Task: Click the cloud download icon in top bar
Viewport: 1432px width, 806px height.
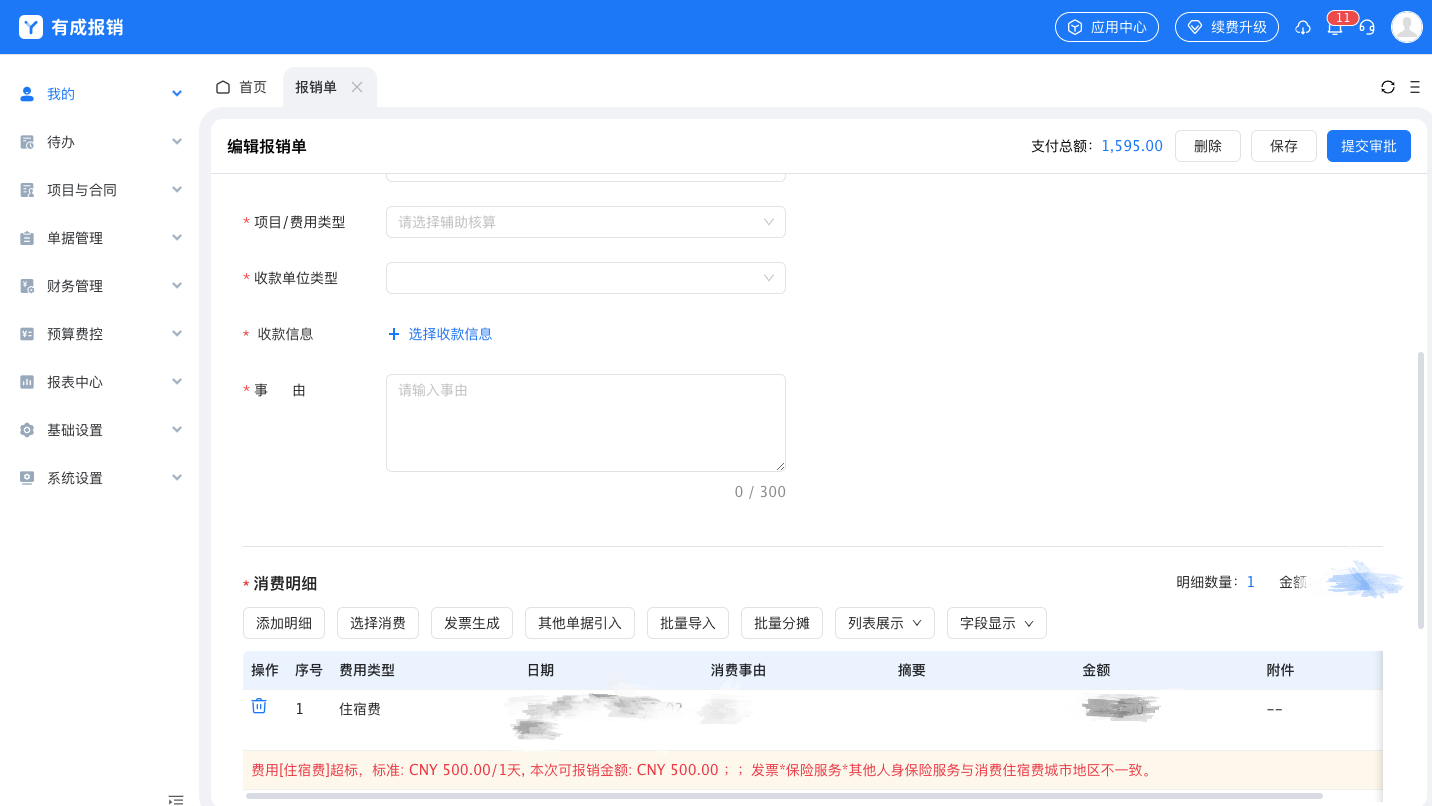Action: pos(1303,27)
